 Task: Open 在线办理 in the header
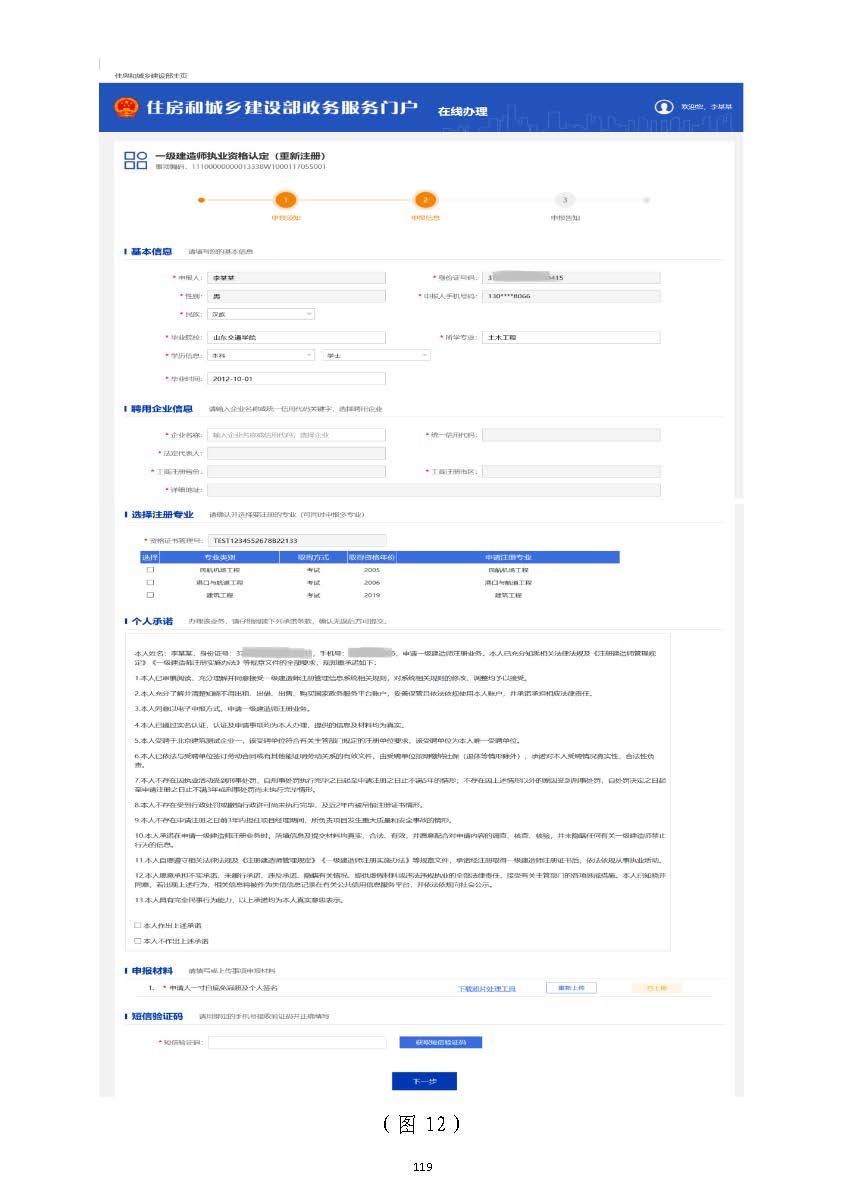click(x=462, y=110)
